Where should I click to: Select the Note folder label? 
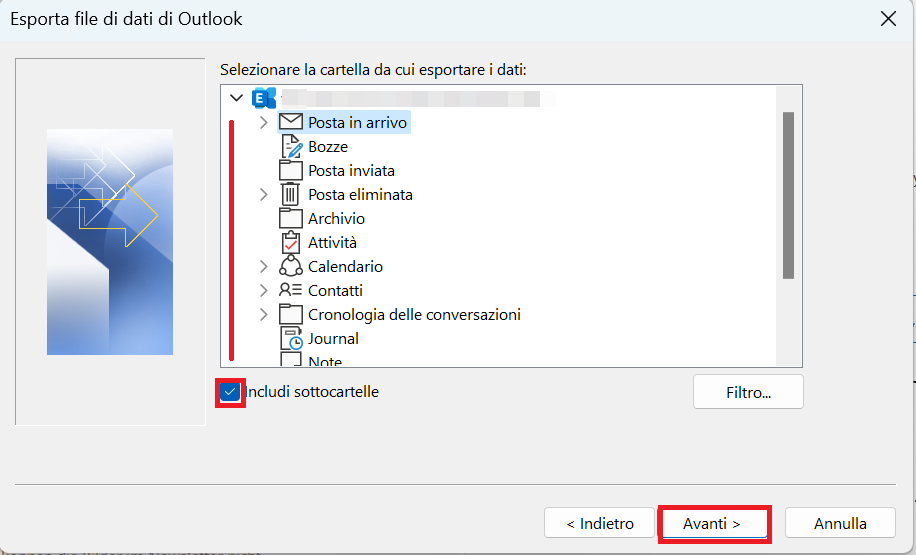[x=325, y=360]
